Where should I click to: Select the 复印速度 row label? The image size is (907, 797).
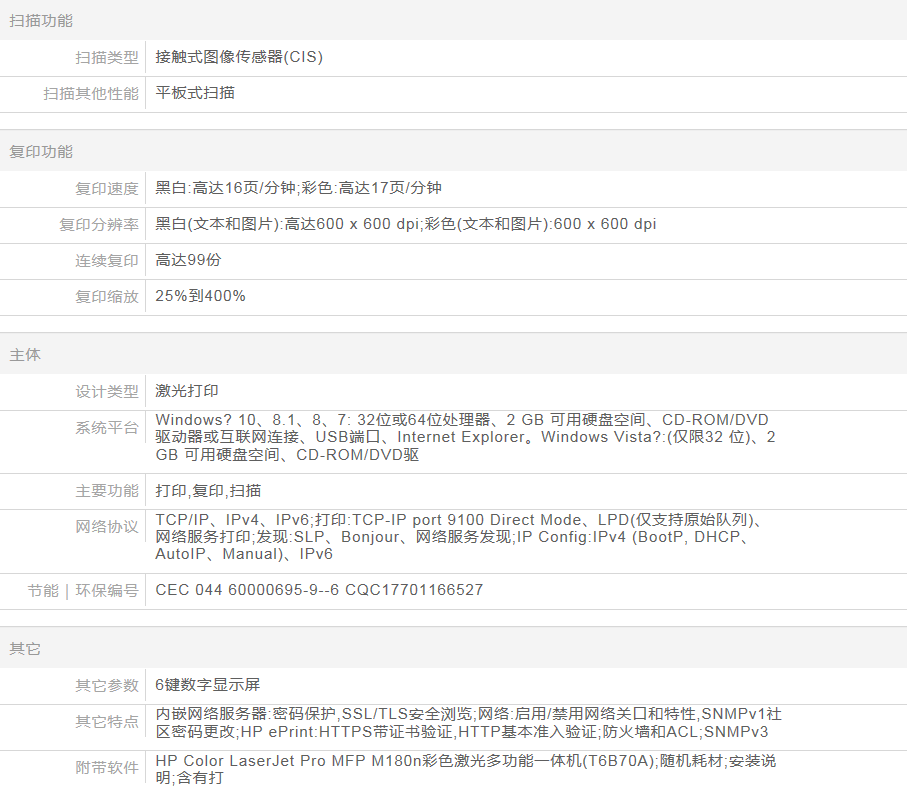(x=107, y=189)
